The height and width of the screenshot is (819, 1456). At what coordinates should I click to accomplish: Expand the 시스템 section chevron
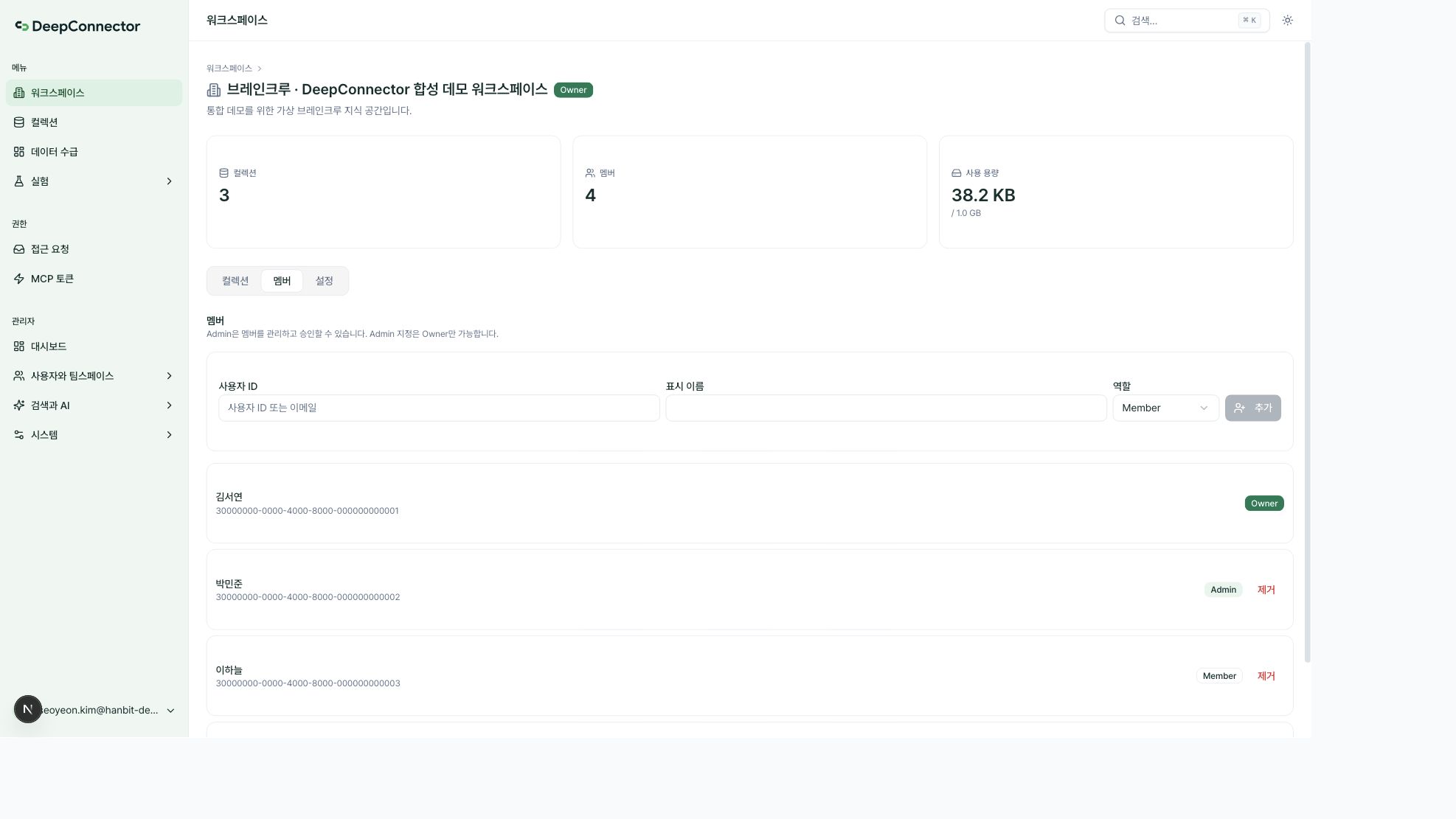tap(169, 435)
